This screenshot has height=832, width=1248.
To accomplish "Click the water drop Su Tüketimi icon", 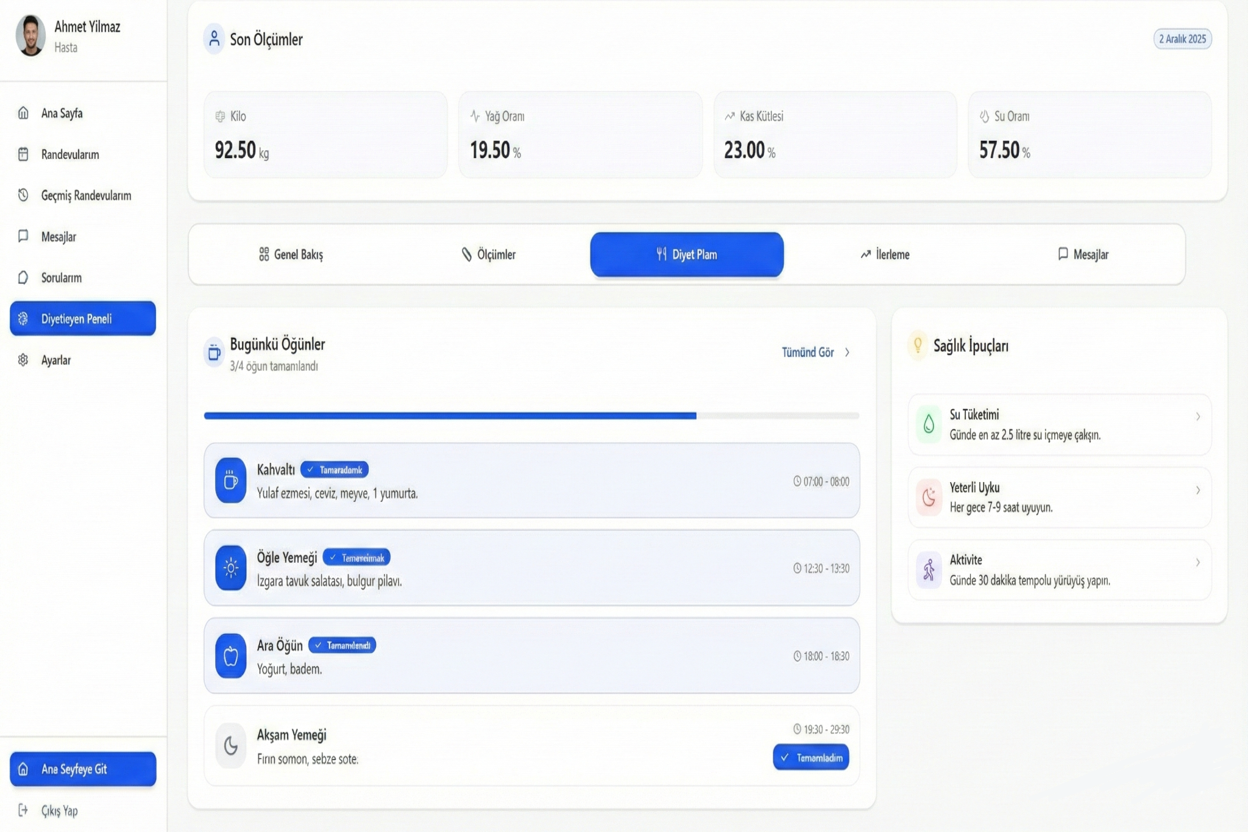I will (929, 425).
